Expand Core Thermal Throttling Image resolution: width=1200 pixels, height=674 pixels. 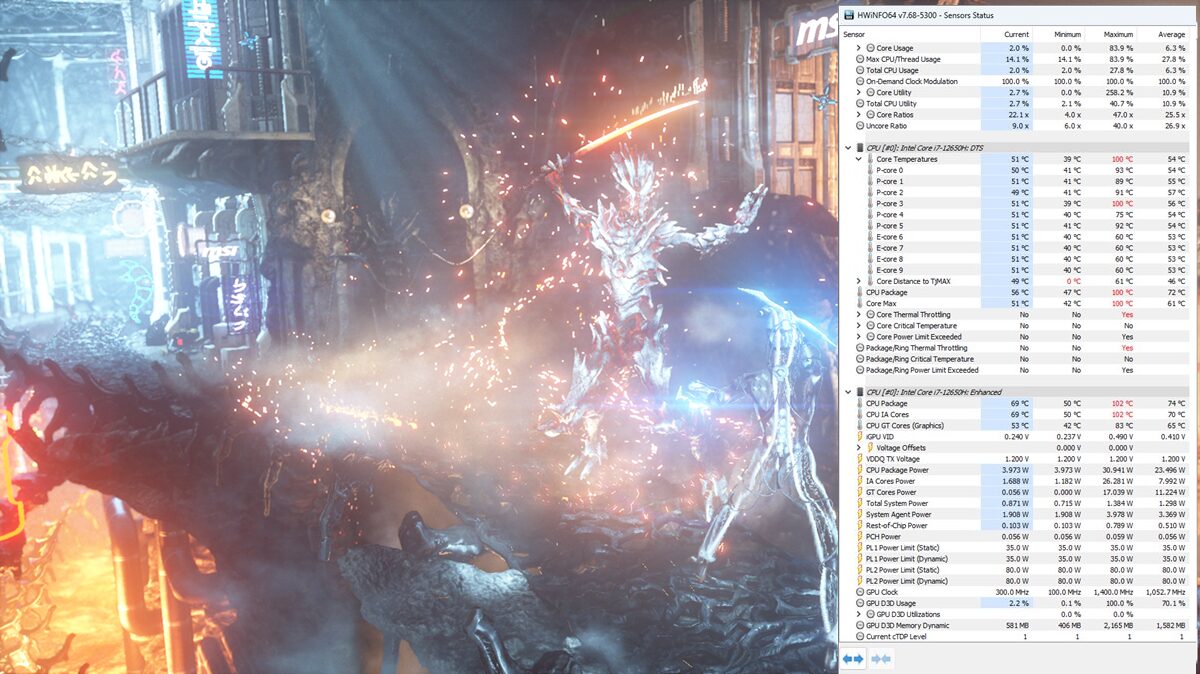pos(858,314)
